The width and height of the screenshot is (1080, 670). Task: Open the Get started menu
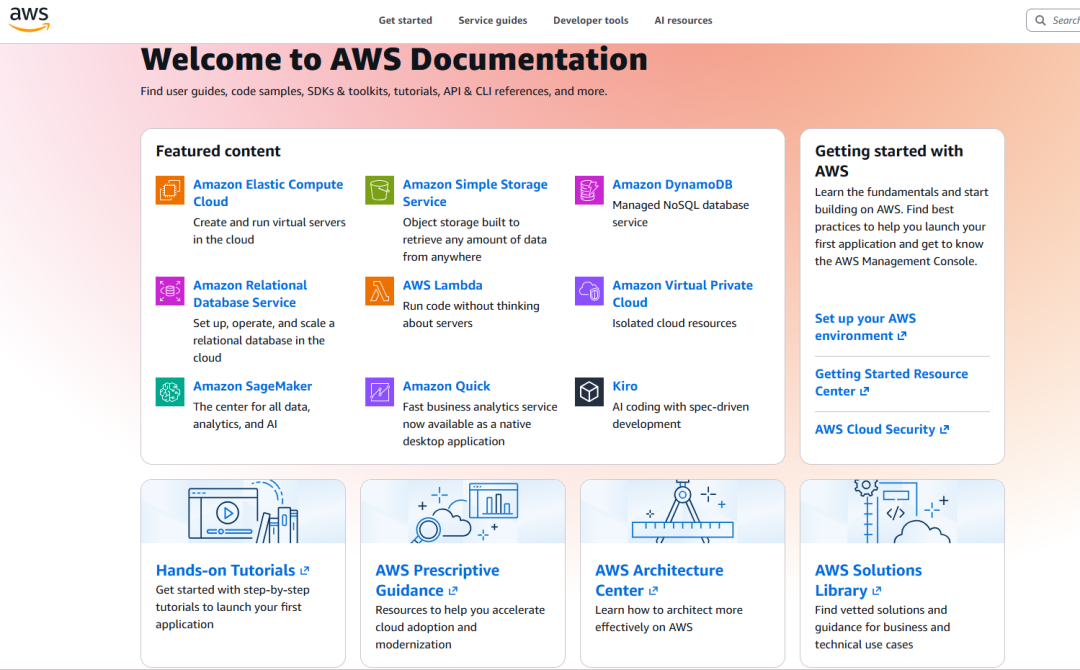coord(405,21)
